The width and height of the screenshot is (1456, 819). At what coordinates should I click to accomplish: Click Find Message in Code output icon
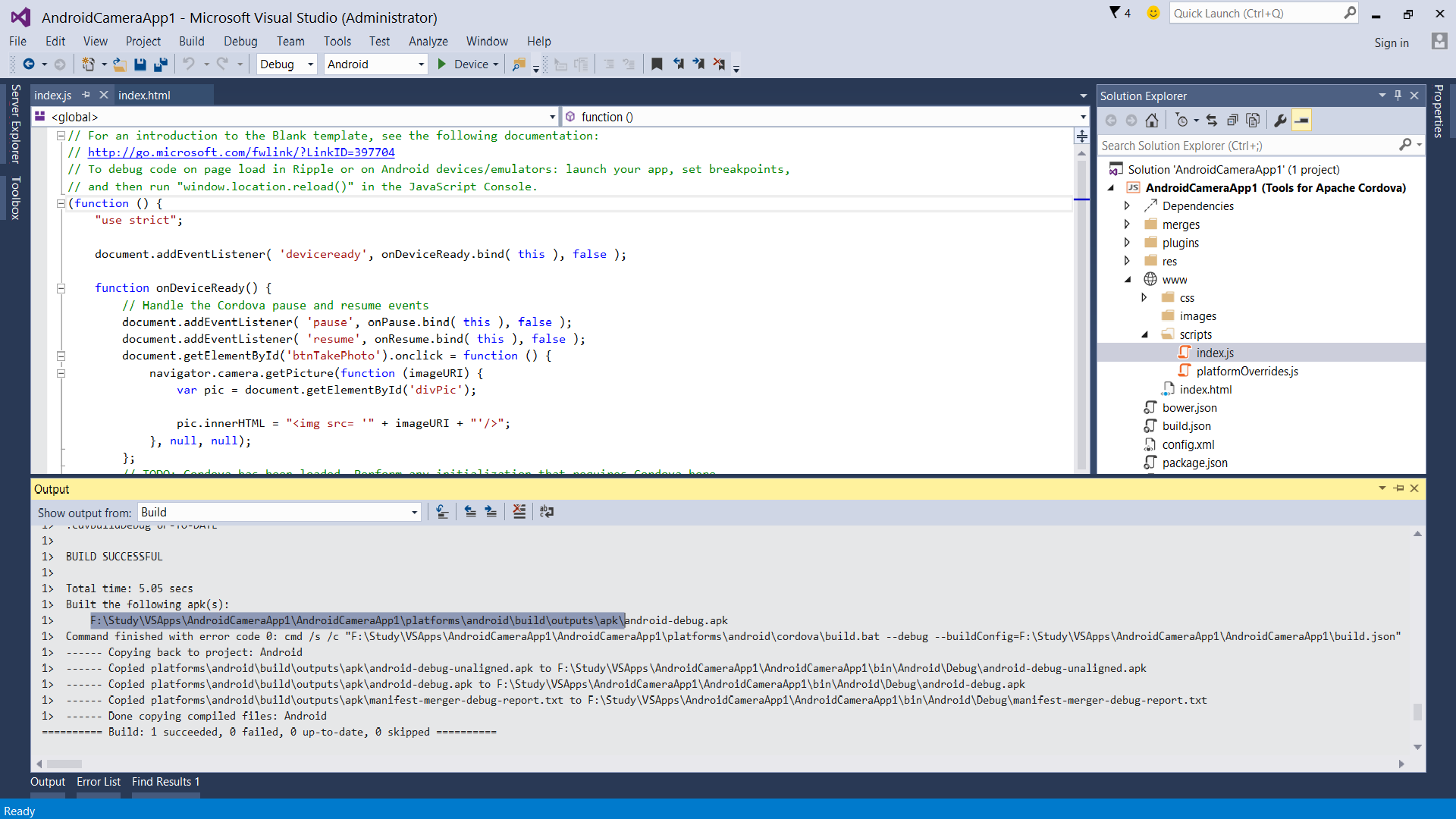[x=443, y=512]
